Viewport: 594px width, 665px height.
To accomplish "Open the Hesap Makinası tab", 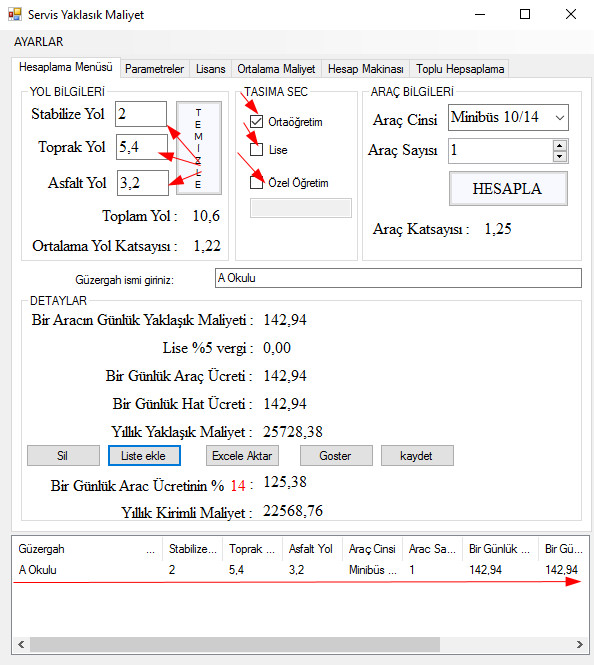I will pyautogui.click(x=365, y=69).
